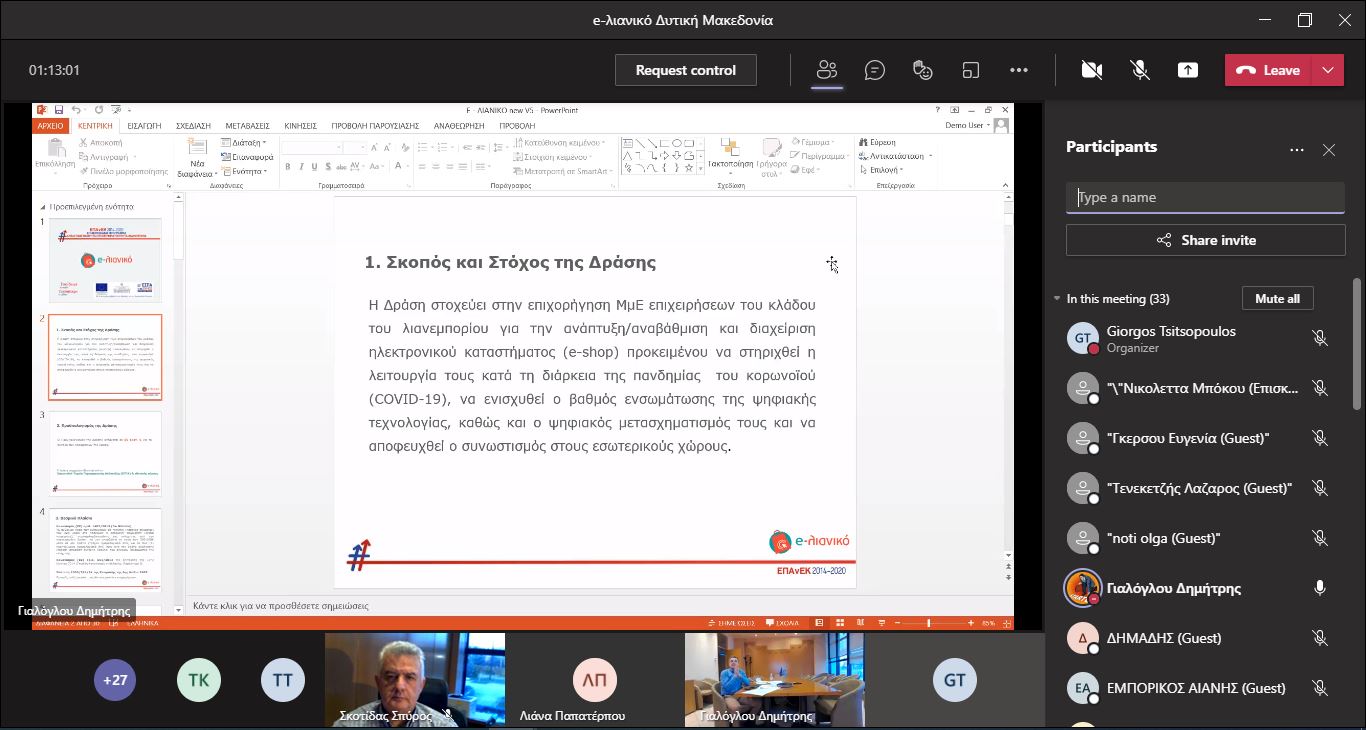Collapse the In this meeting (33) list
Screen dimensions: 1366x730
pyautogui.click(x=1057, y=299)
